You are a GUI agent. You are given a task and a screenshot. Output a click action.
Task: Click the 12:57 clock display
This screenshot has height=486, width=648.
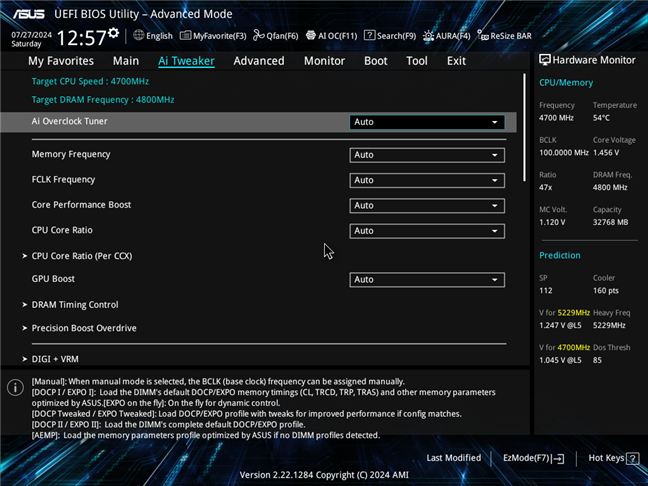pos(81,38)
